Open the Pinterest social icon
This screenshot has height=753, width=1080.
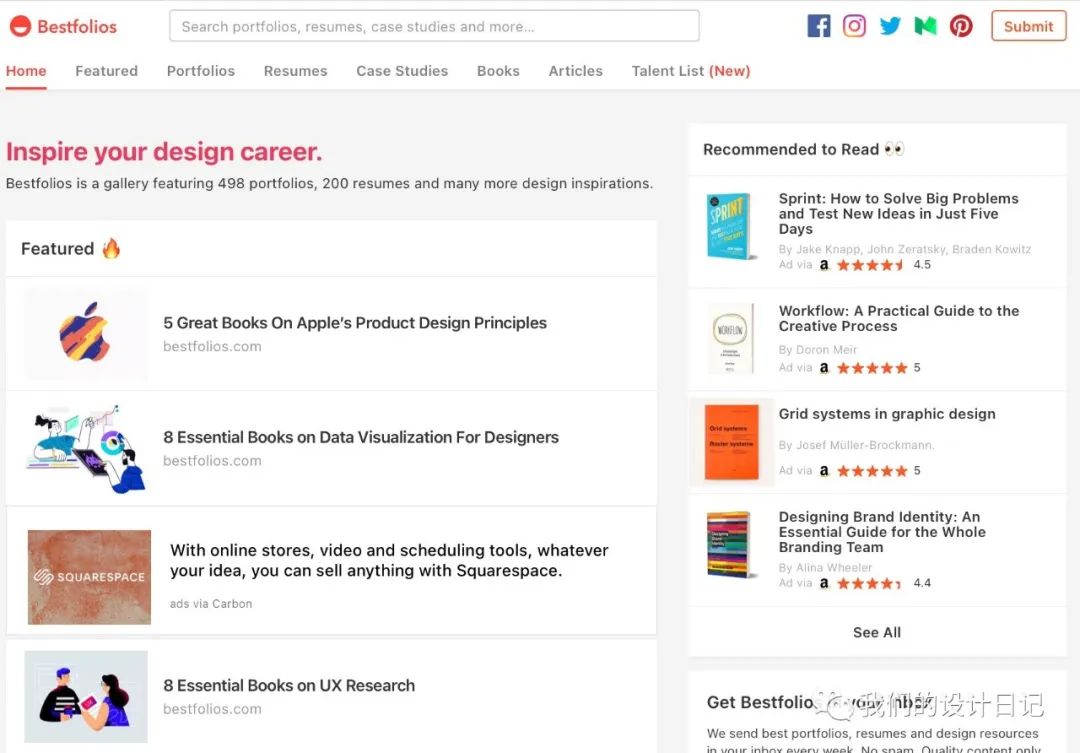961,26
